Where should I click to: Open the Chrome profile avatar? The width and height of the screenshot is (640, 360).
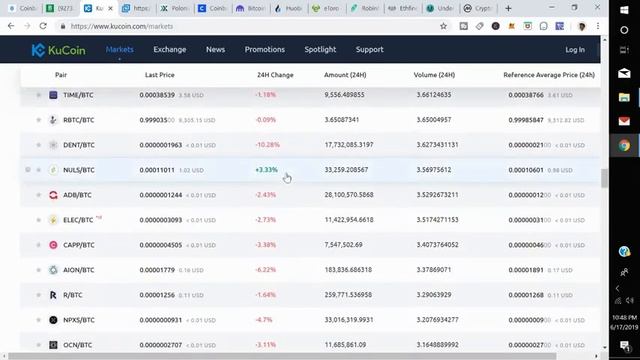click(582, 26)
